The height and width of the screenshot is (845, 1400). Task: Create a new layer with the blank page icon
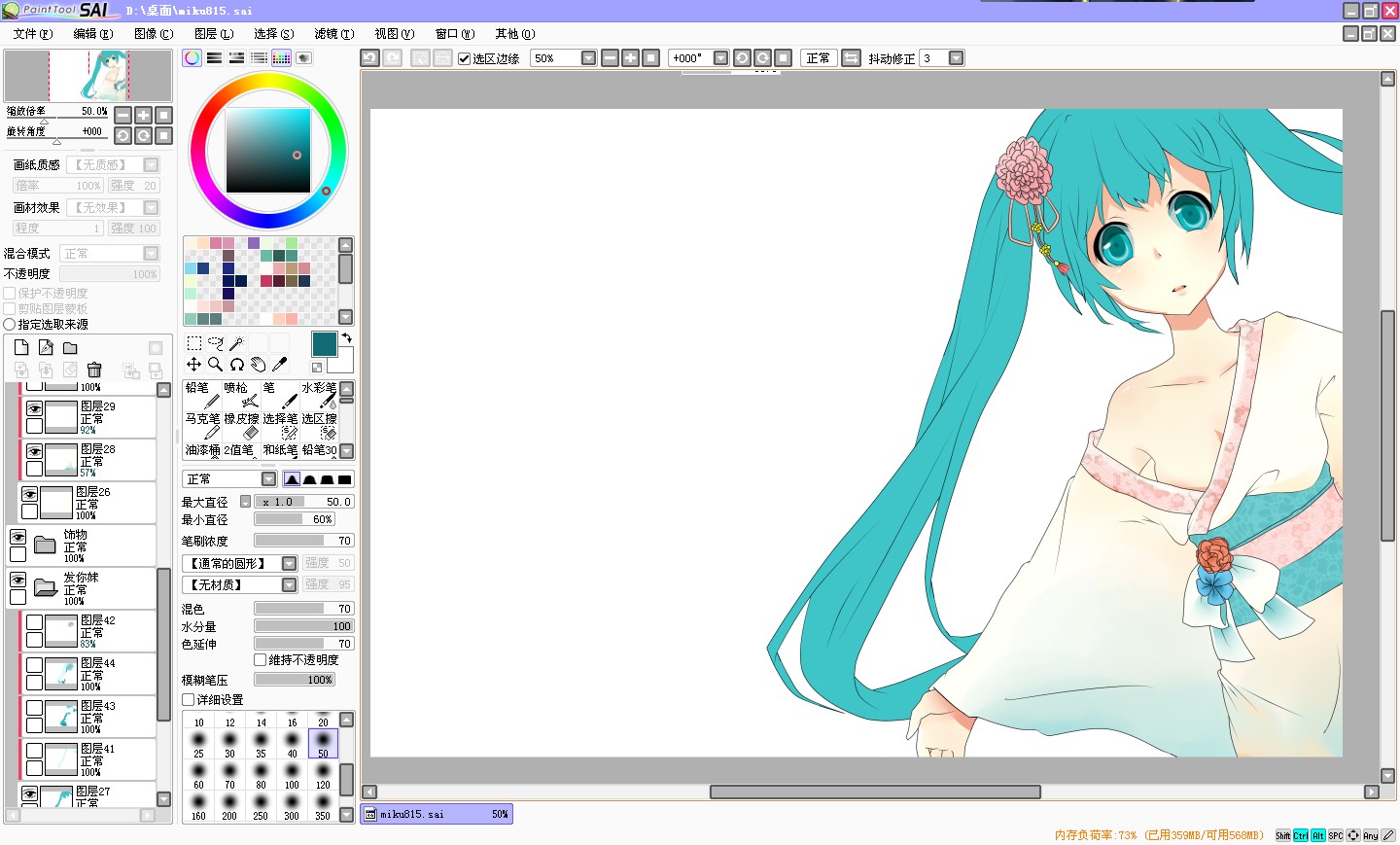pyautogui.click(x=21, y=347)
